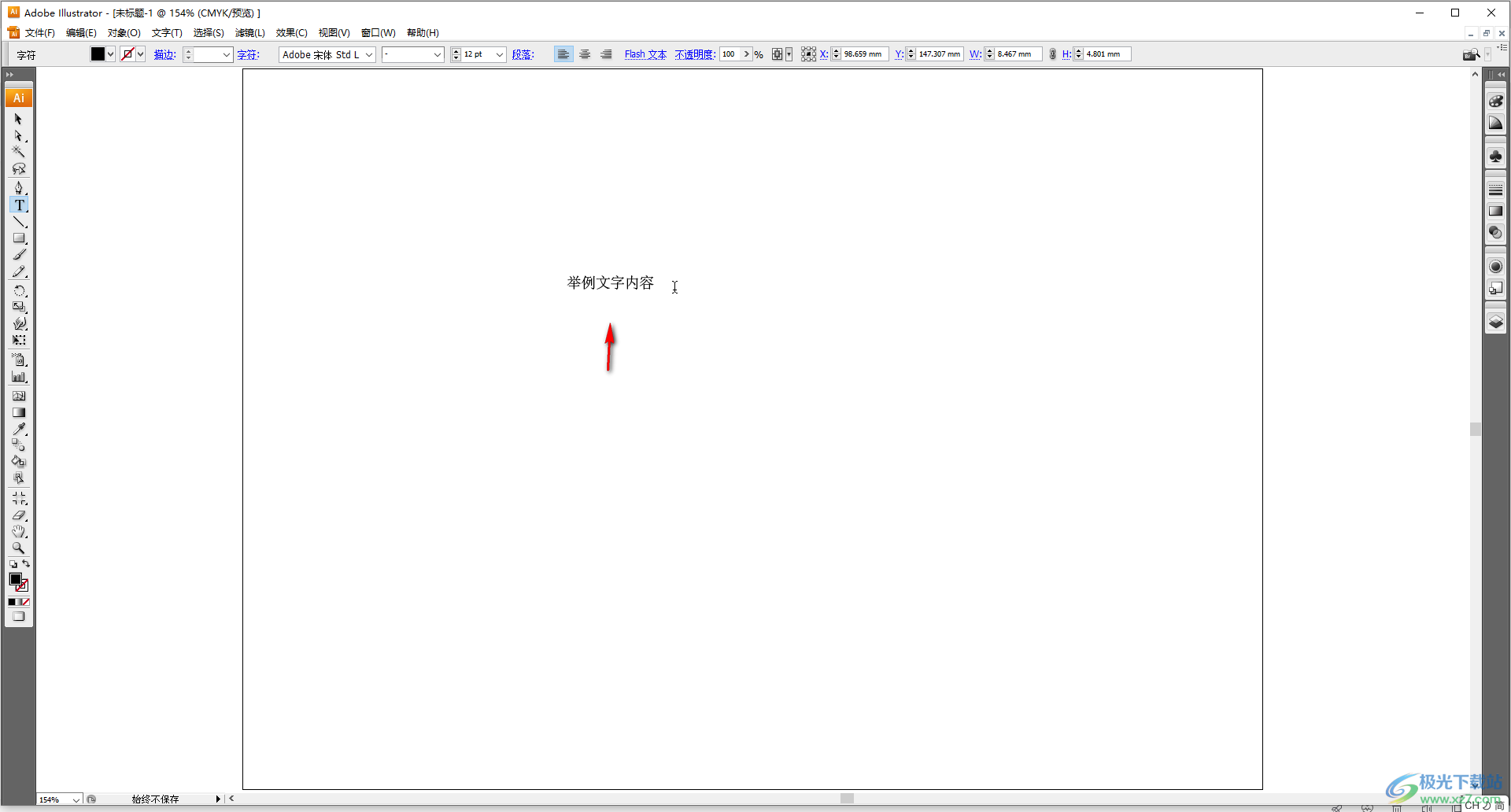Screen dimensions: 1511x812
Task: Pick the Paintbrush tool
Action: click(19, 255)
